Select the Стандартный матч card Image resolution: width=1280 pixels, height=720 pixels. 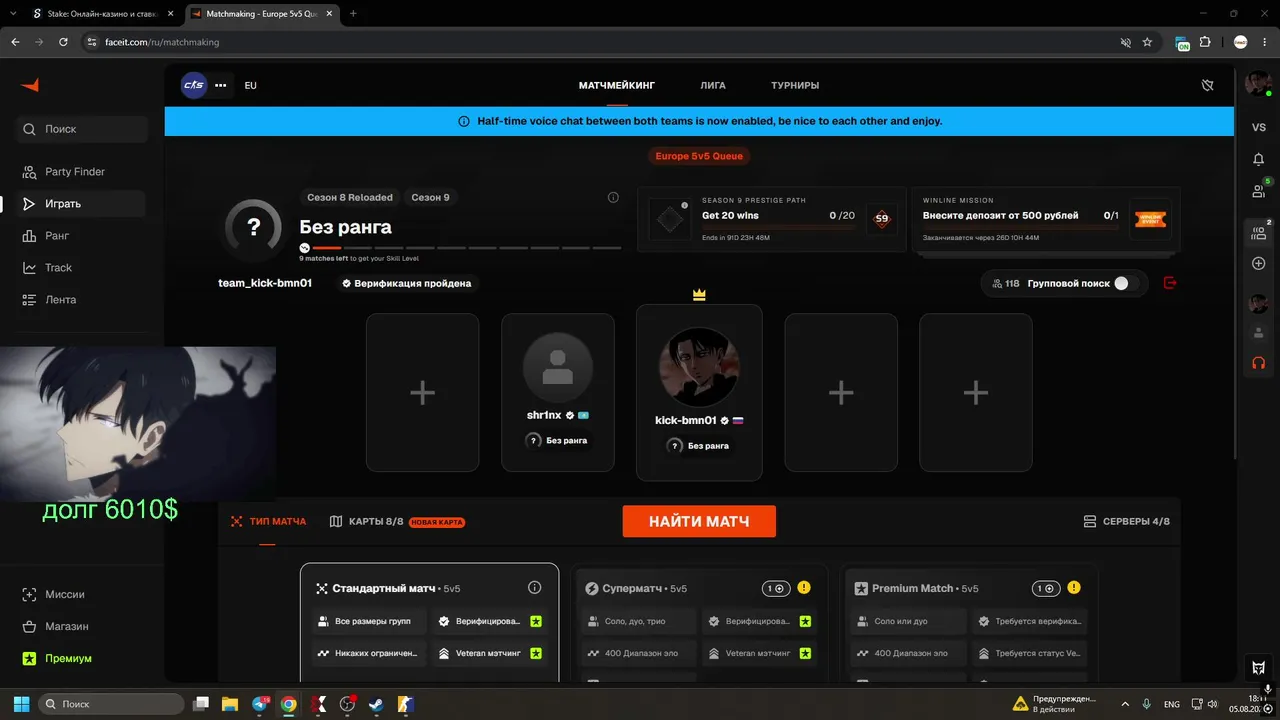coord(429,624)
